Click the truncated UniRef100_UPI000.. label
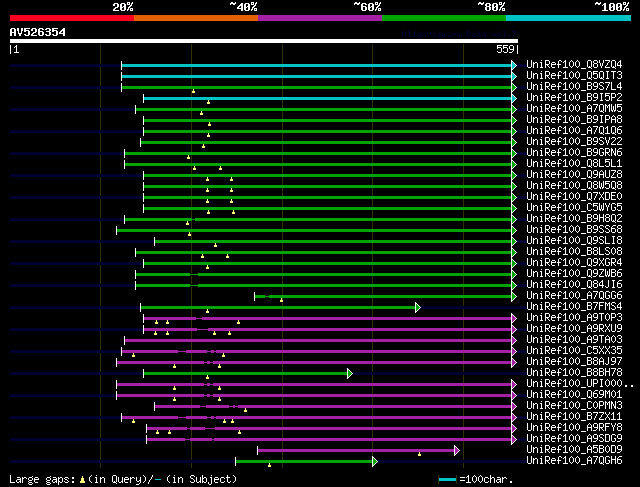This screenshot has width=640, height=487. (x=580, y=384)
